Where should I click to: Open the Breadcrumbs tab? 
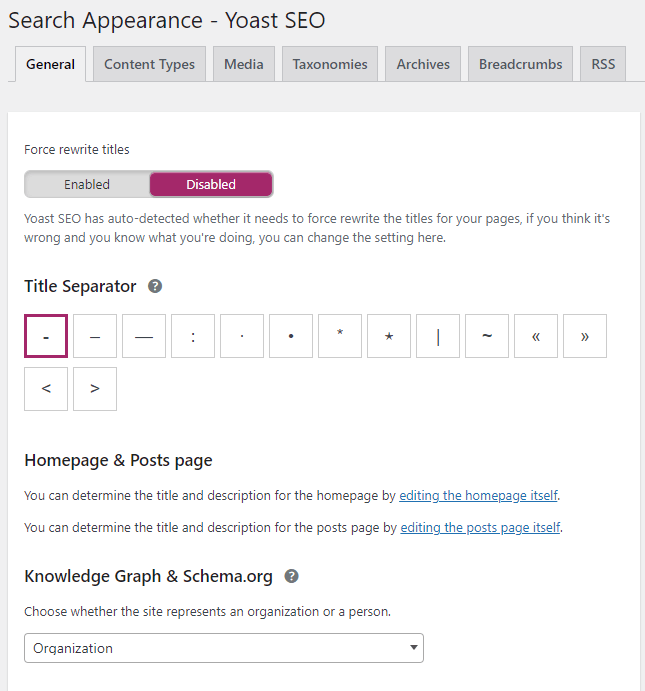pos(520,64)
